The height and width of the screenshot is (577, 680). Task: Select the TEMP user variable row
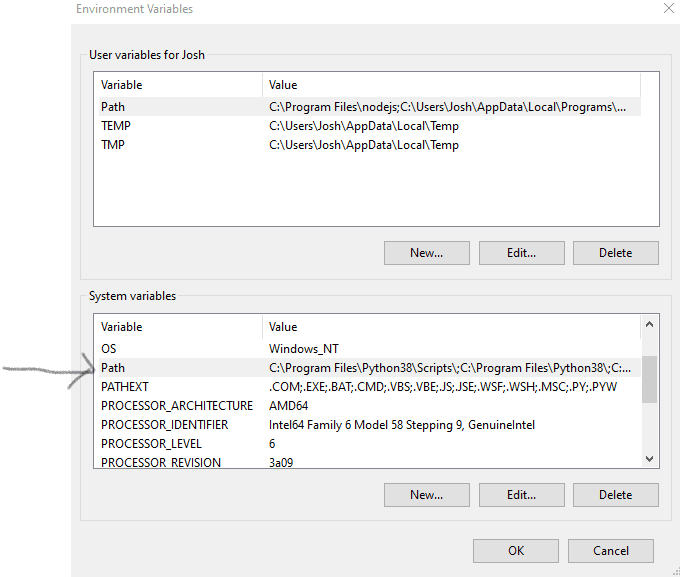click(368, 126)
